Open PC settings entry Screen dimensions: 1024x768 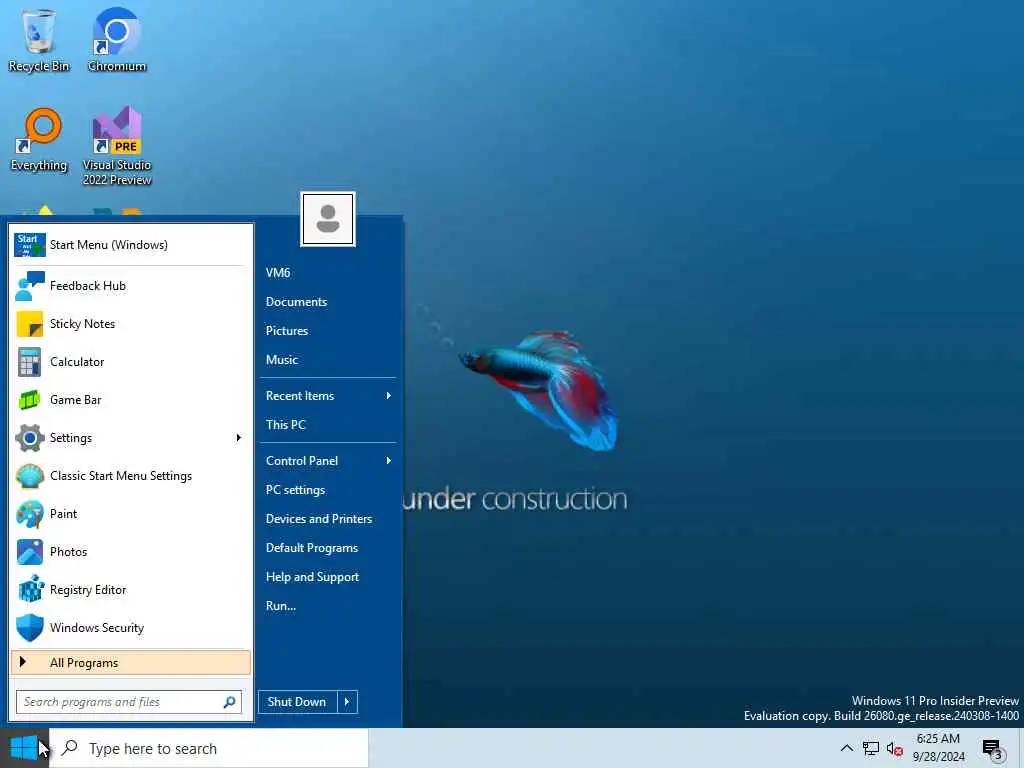(295, 490)
